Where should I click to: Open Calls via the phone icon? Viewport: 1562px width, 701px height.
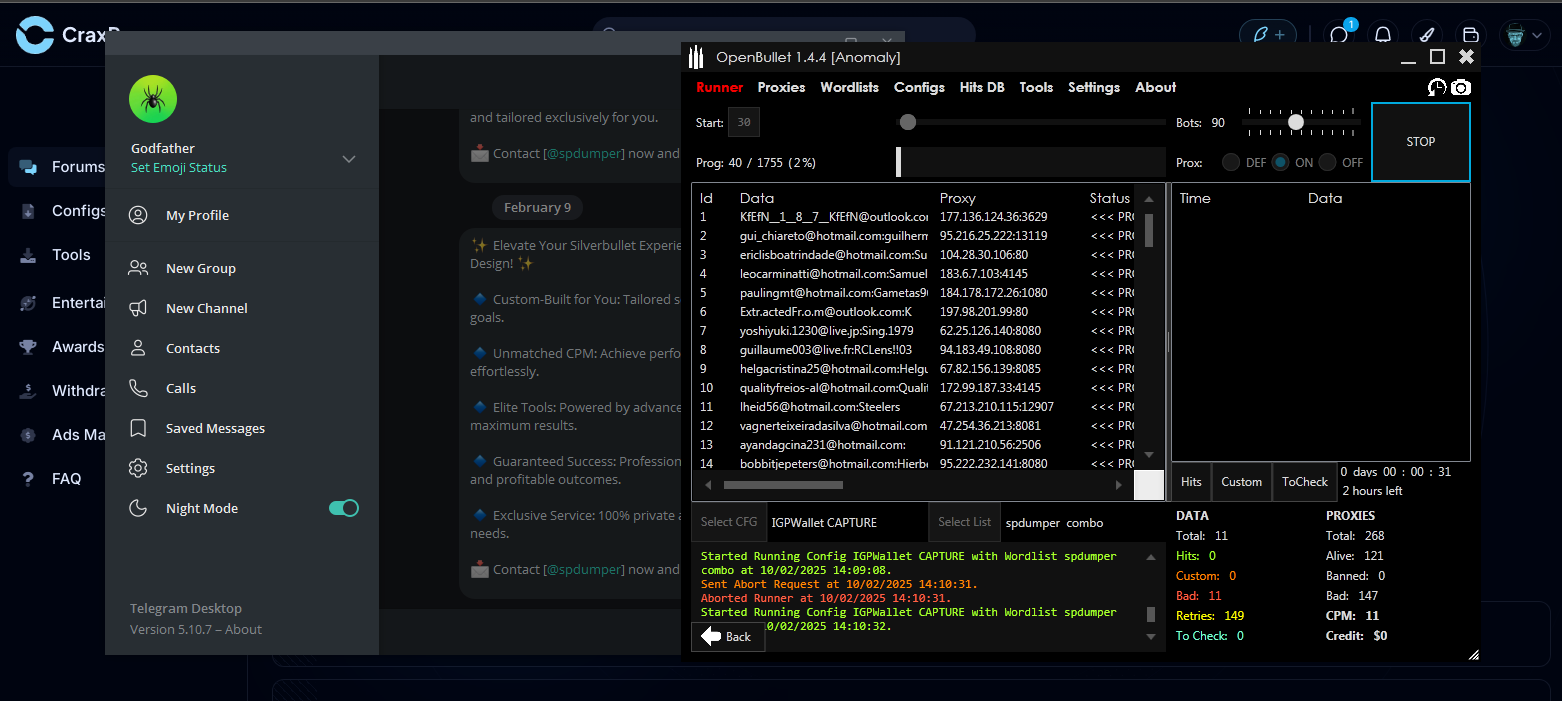point(138,388)
